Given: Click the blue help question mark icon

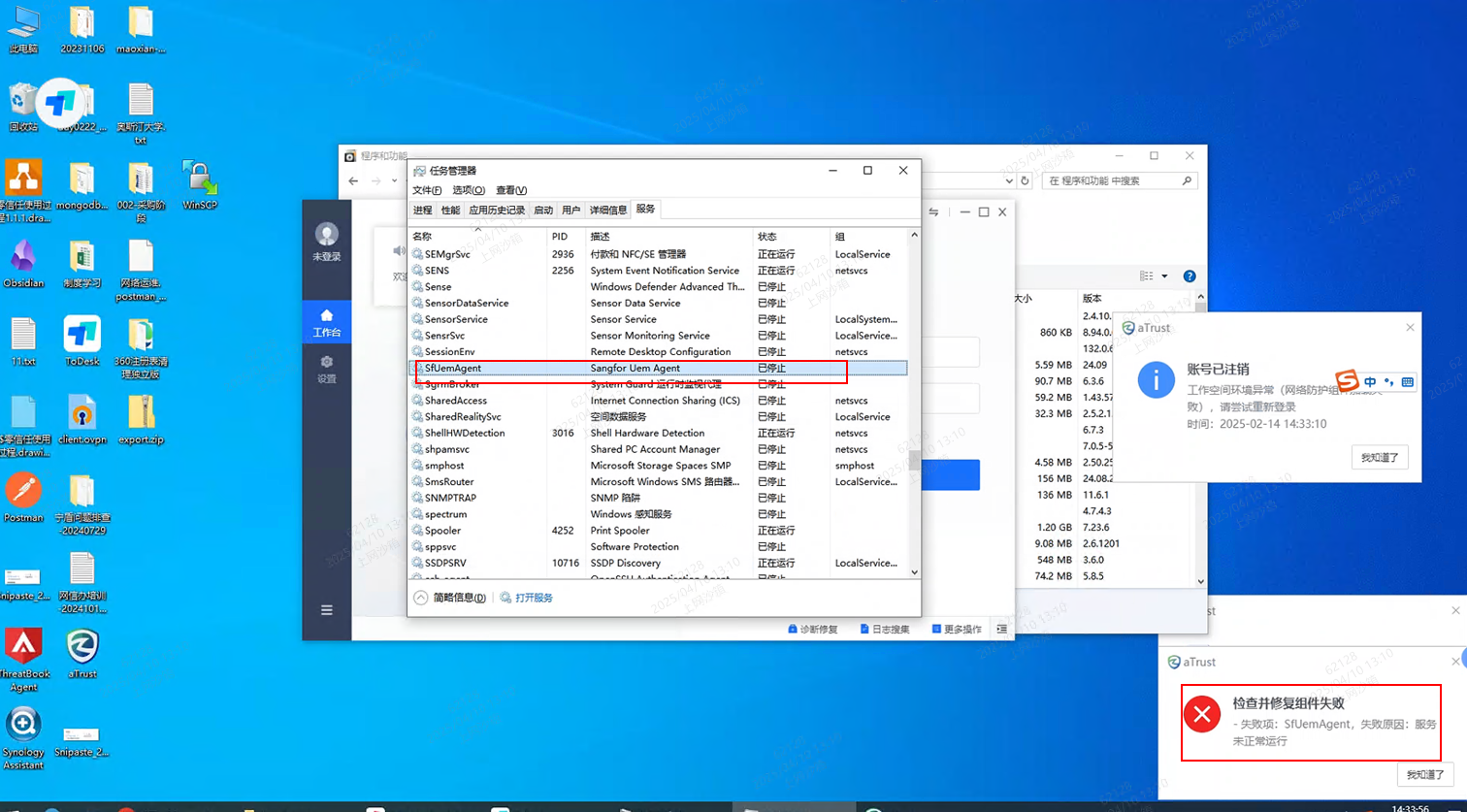Looking at the screenshot, I should tap(1190, 276).
